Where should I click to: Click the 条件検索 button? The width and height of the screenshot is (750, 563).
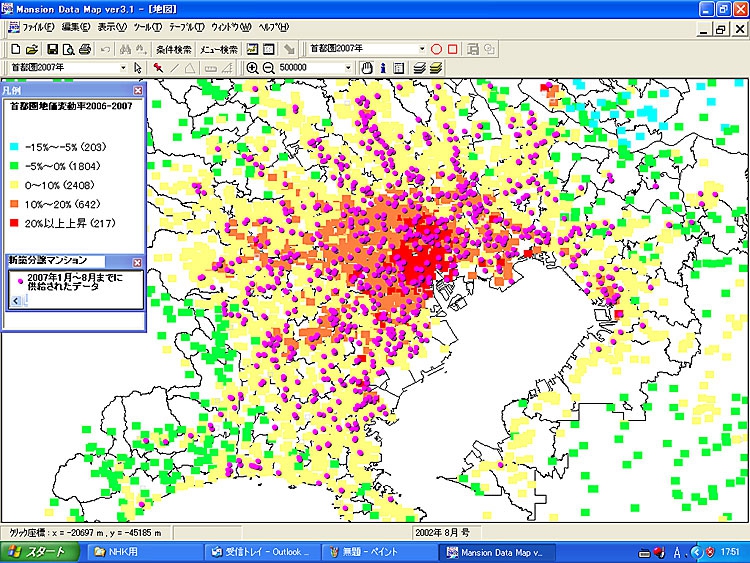(174, 48)
